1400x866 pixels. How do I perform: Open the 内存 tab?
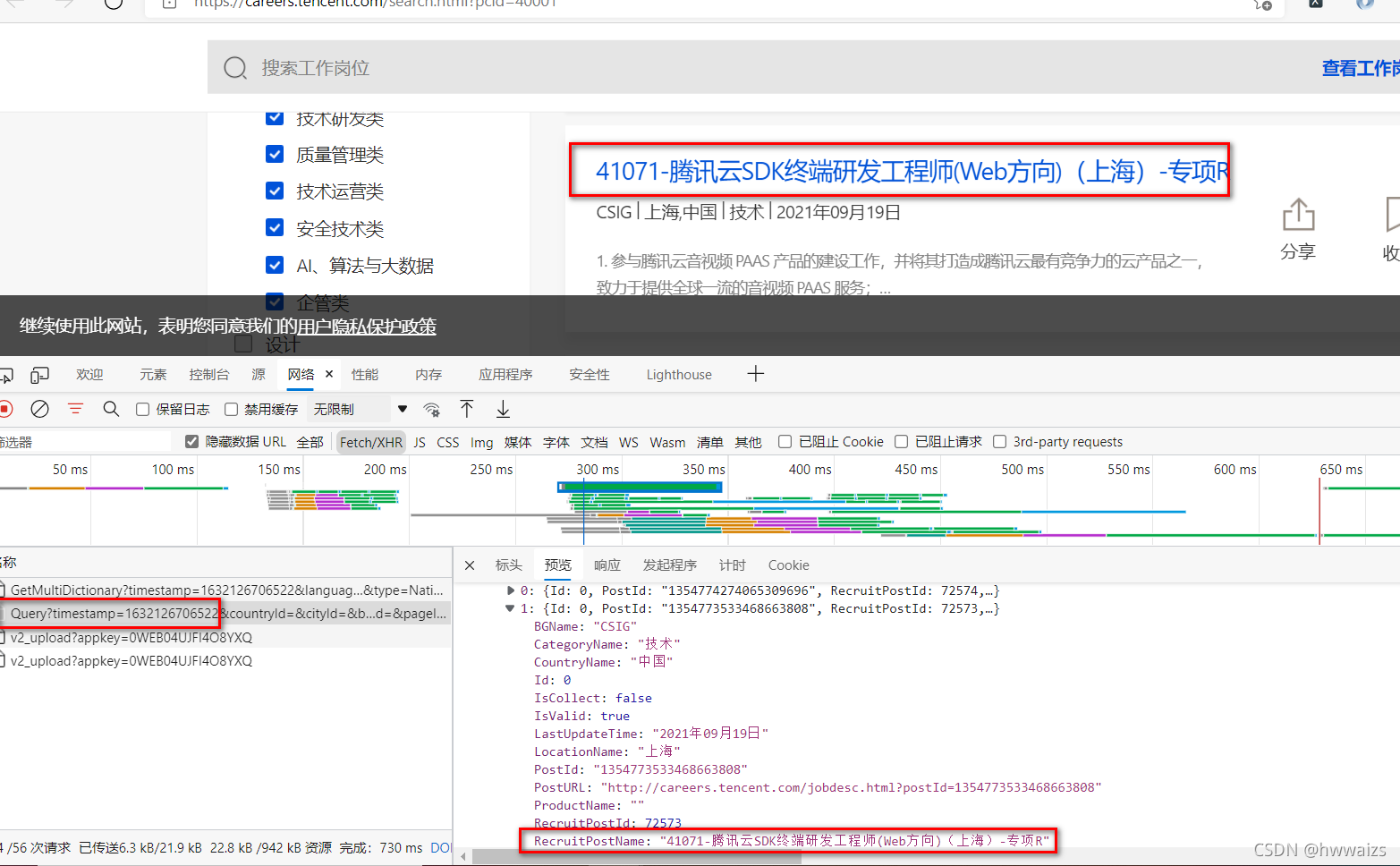[428, 375]
